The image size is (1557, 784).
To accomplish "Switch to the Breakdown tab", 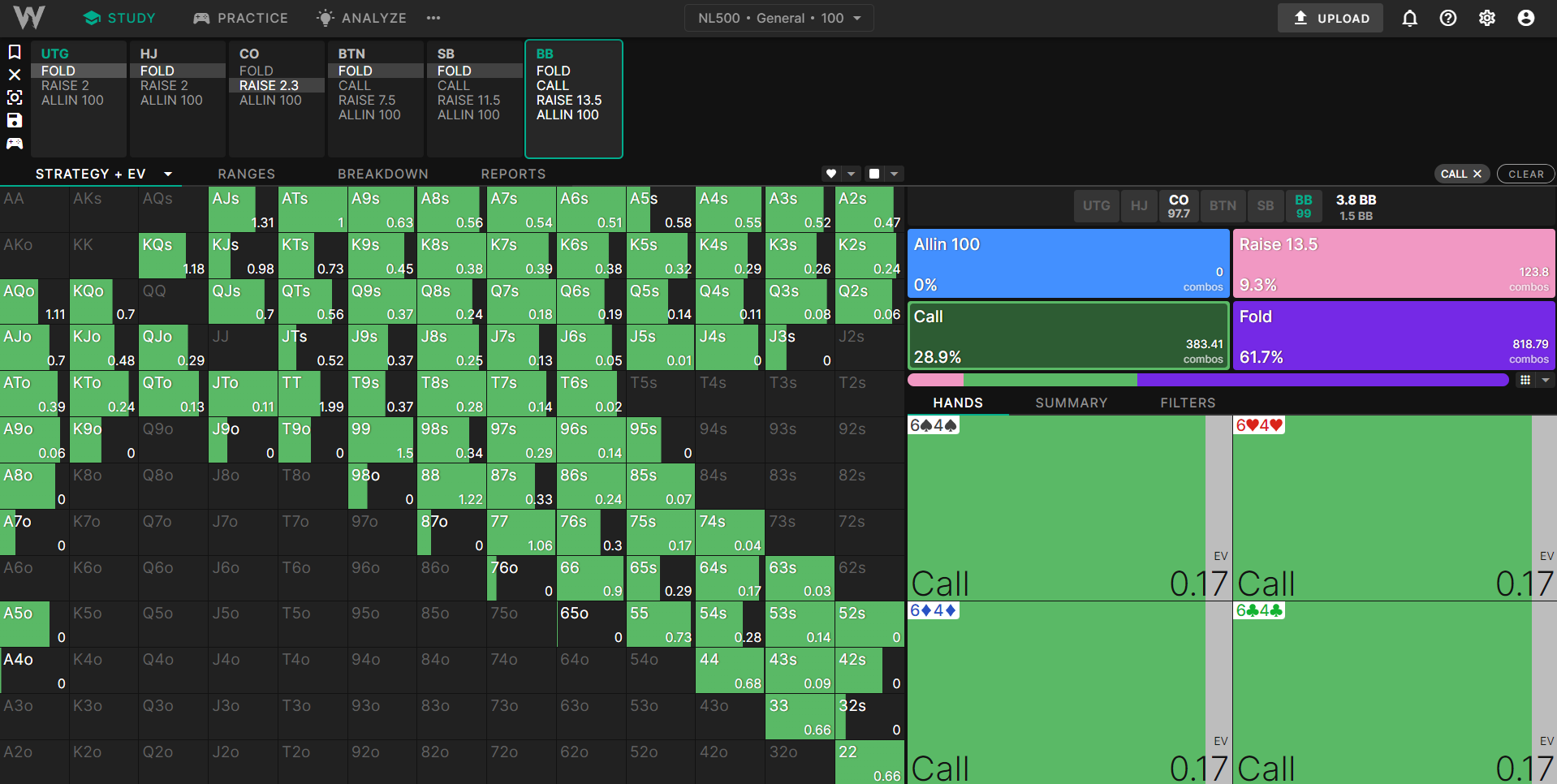I will [x=383, y=174].
